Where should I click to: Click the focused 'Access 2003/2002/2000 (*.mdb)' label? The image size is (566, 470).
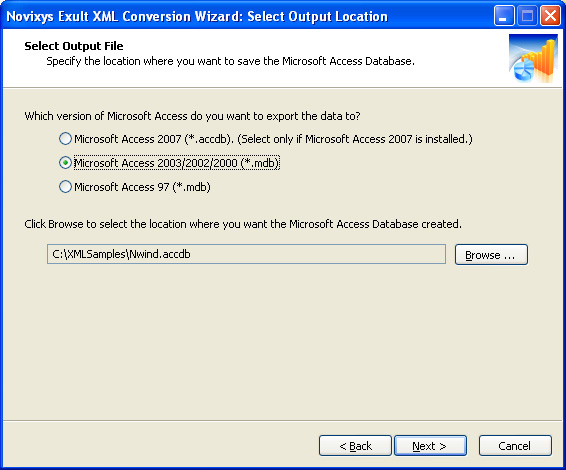177,163
